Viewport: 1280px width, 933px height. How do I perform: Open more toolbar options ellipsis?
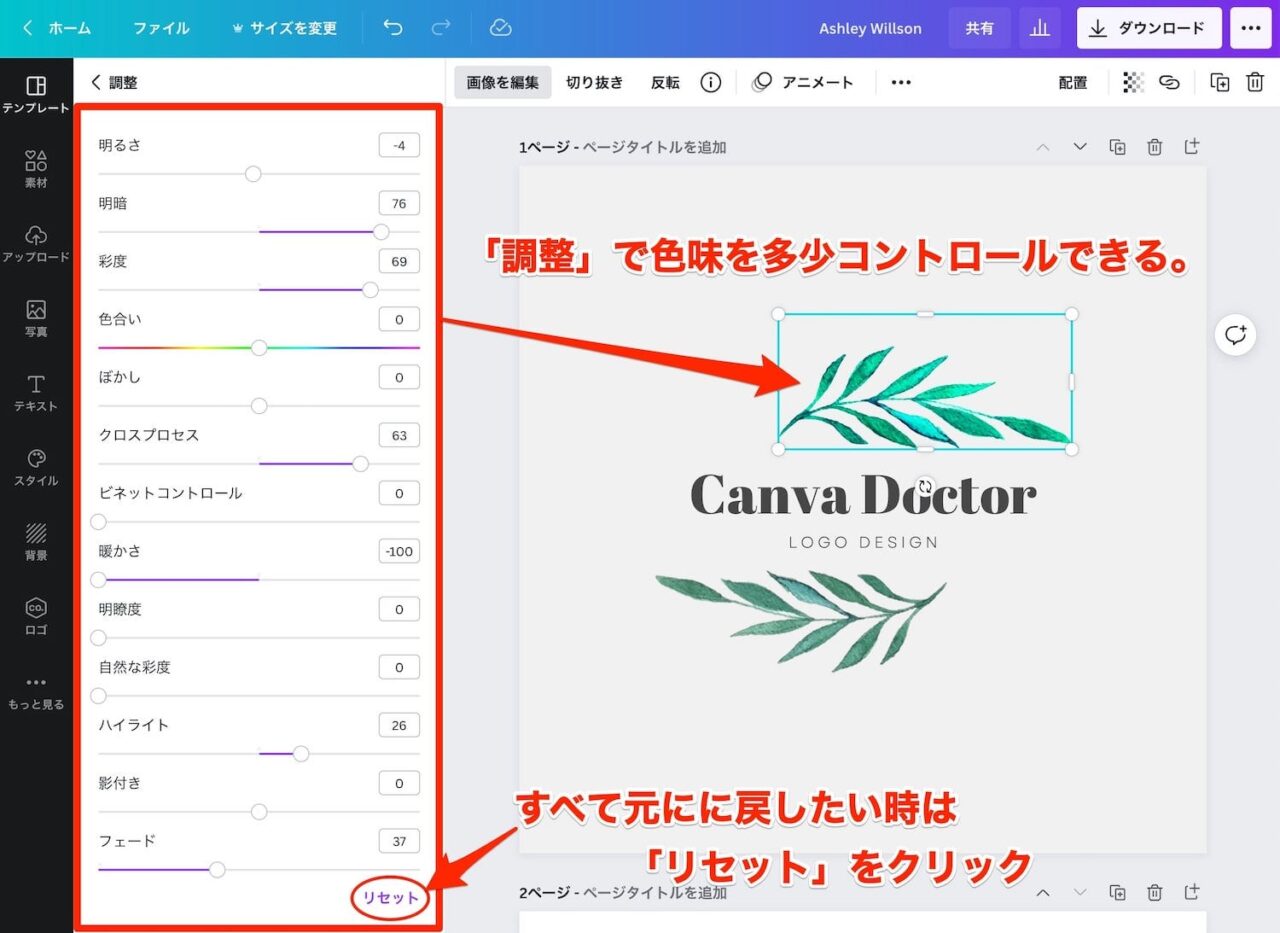click(x=901, y=82)
